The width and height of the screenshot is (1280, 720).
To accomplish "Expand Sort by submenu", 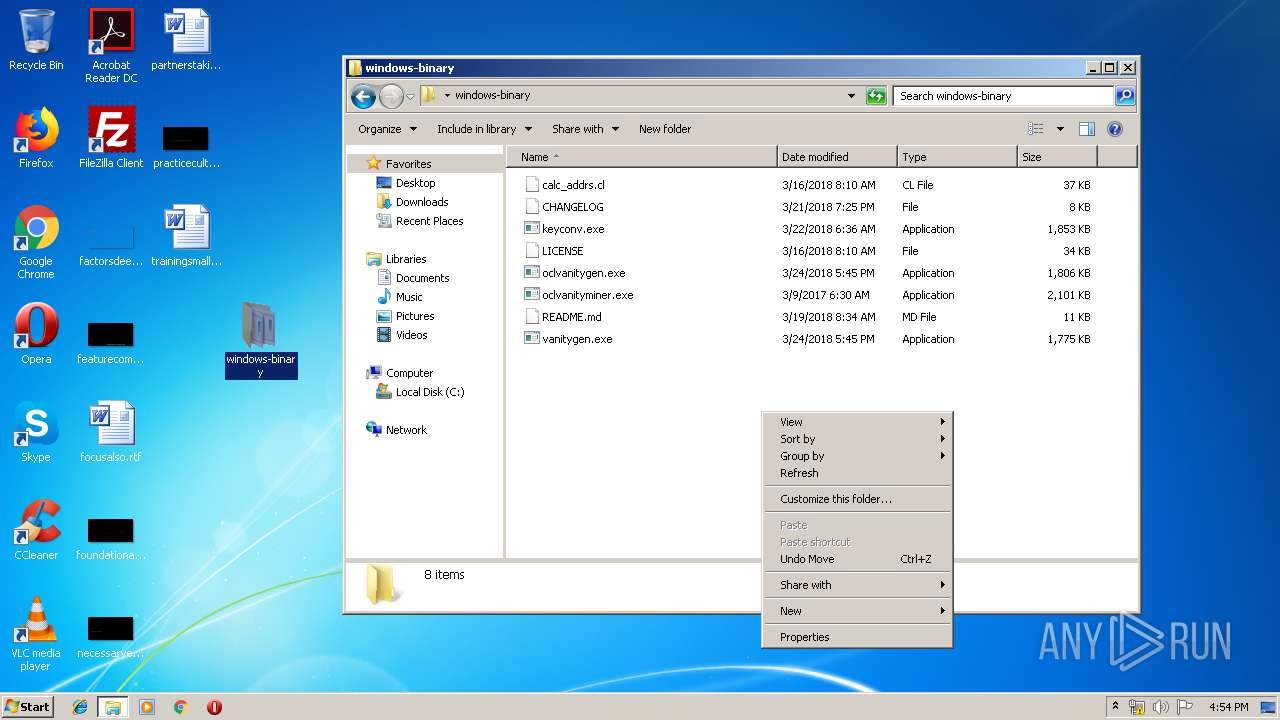I will [858, 439].
